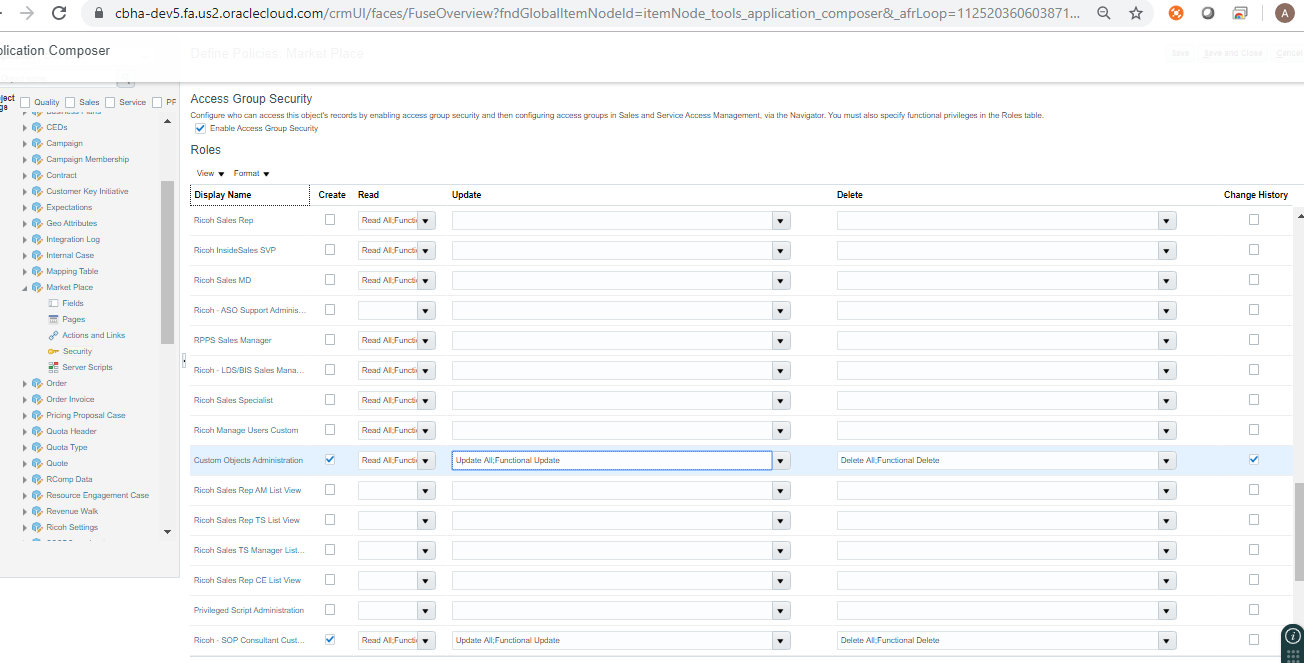
Task: Check Change History for Ricoh Sales MD
Action: (x=1254, y=279)
